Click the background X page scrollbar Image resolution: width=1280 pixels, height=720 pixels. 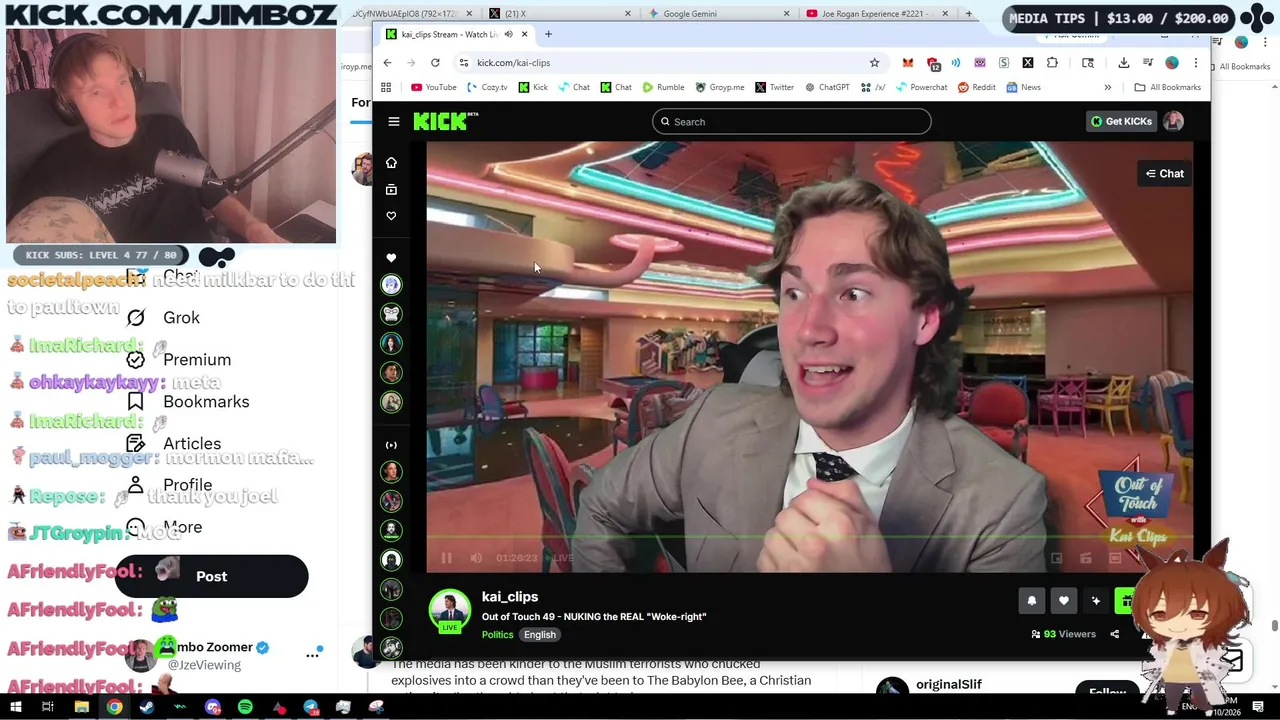(x=1274, y=626)
